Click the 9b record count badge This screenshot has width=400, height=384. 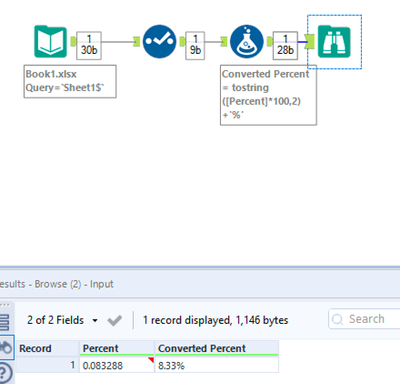pyautogui.click(x=195, y=46)
